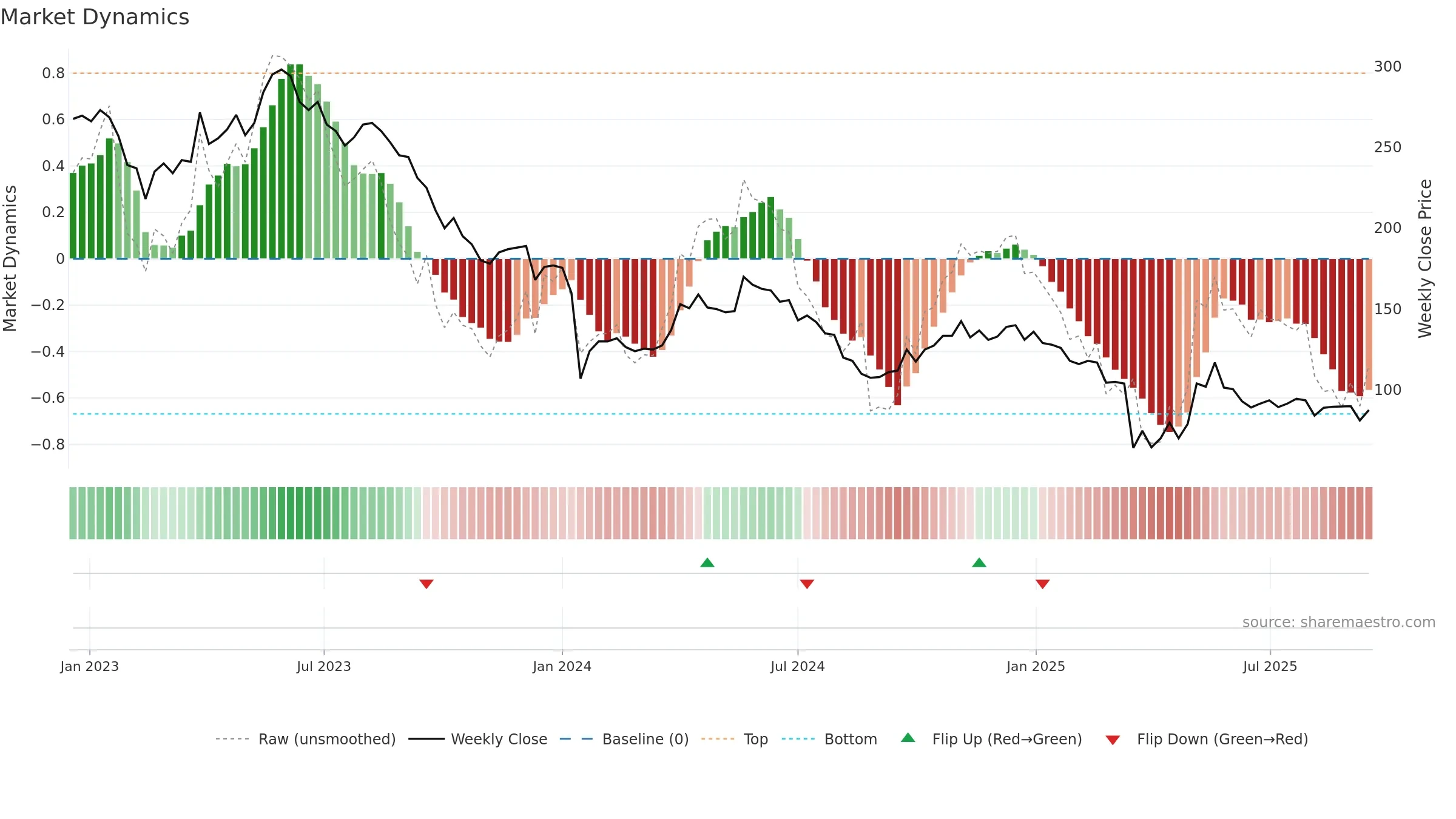Viewport: 1456px width, 819px height.
Task: Toggle Flip Up (Red→Green) legend entry
Action: (x=991, y=739)
